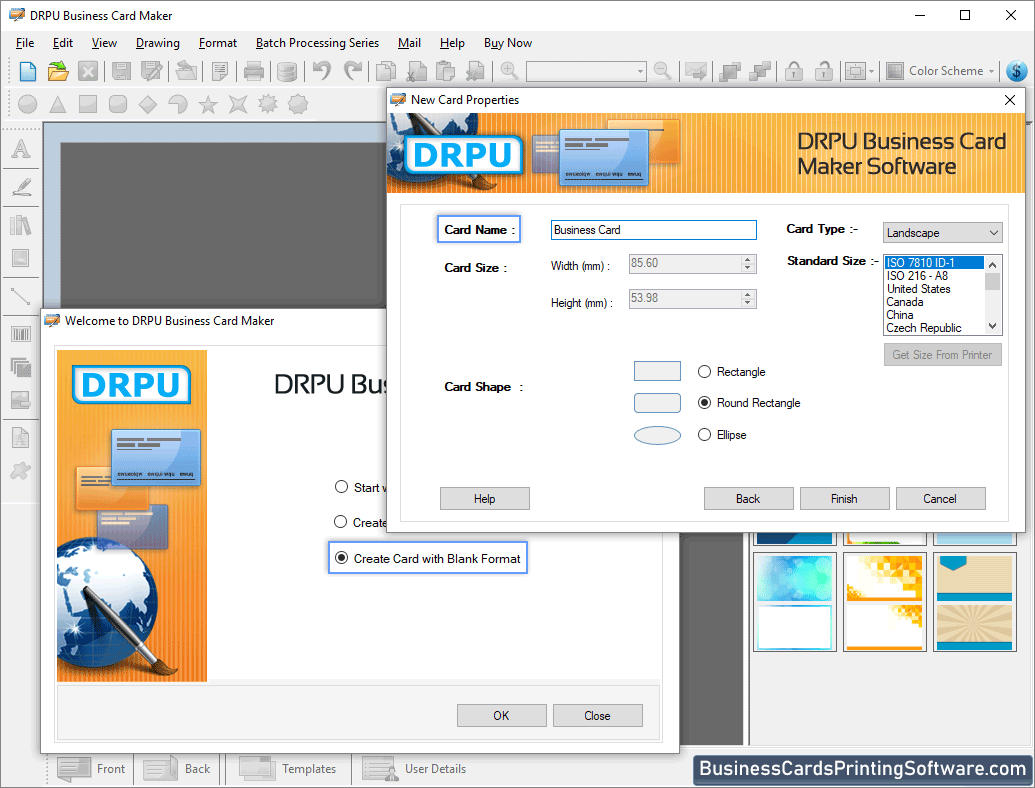Select ISO 7810 ID-1 standard size
Image resolution: width=1035 pixels, height=788 pixels.
934,263
